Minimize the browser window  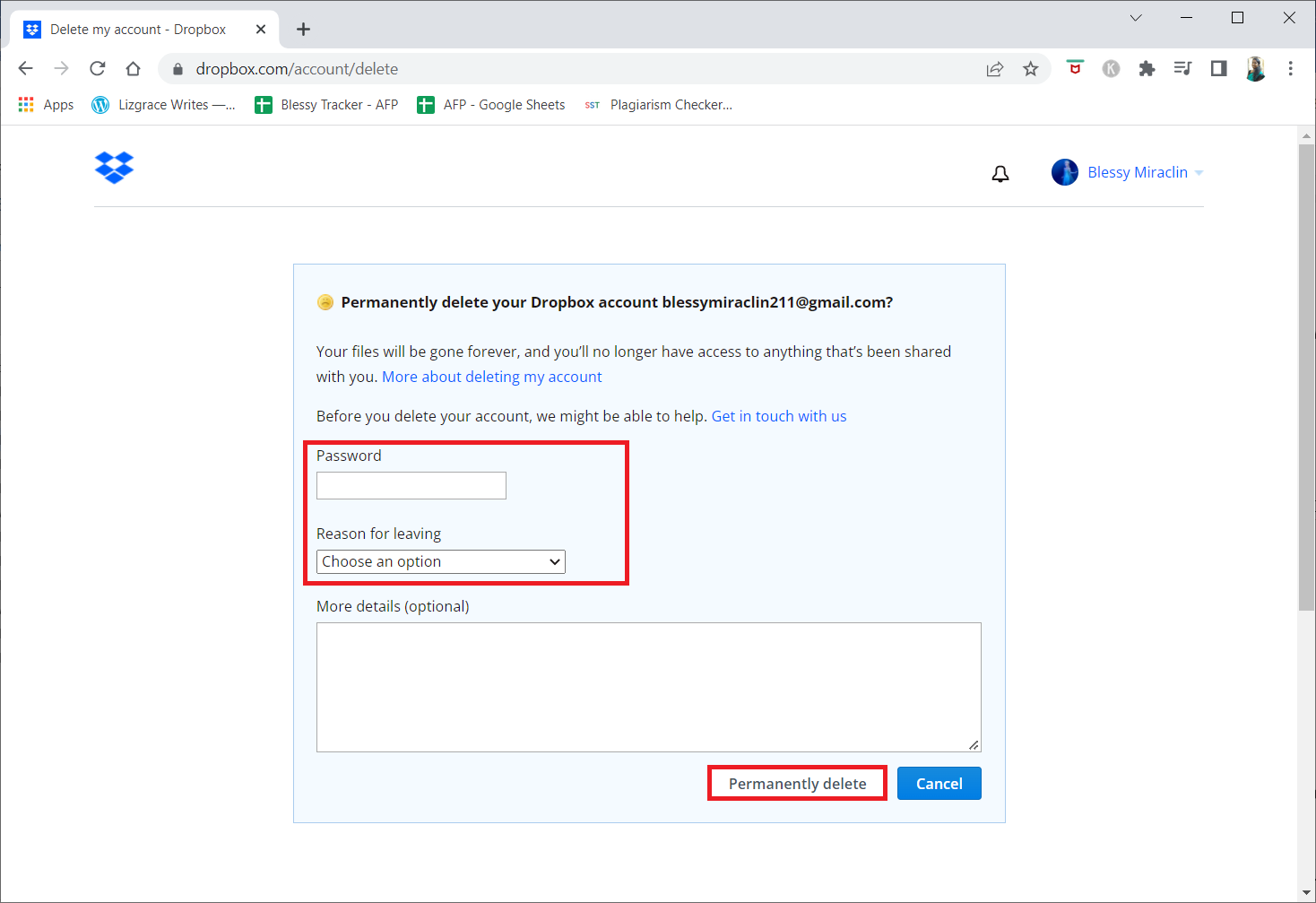[1187, 18]
